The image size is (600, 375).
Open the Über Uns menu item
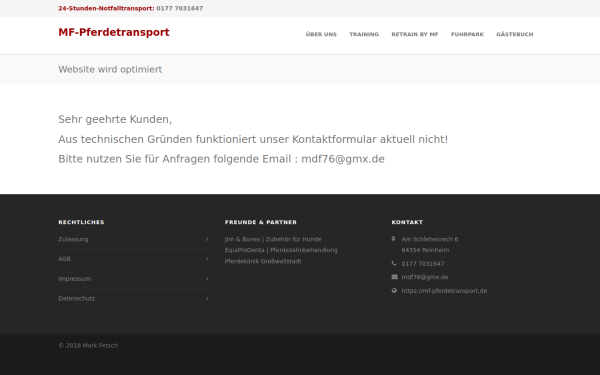321,34
